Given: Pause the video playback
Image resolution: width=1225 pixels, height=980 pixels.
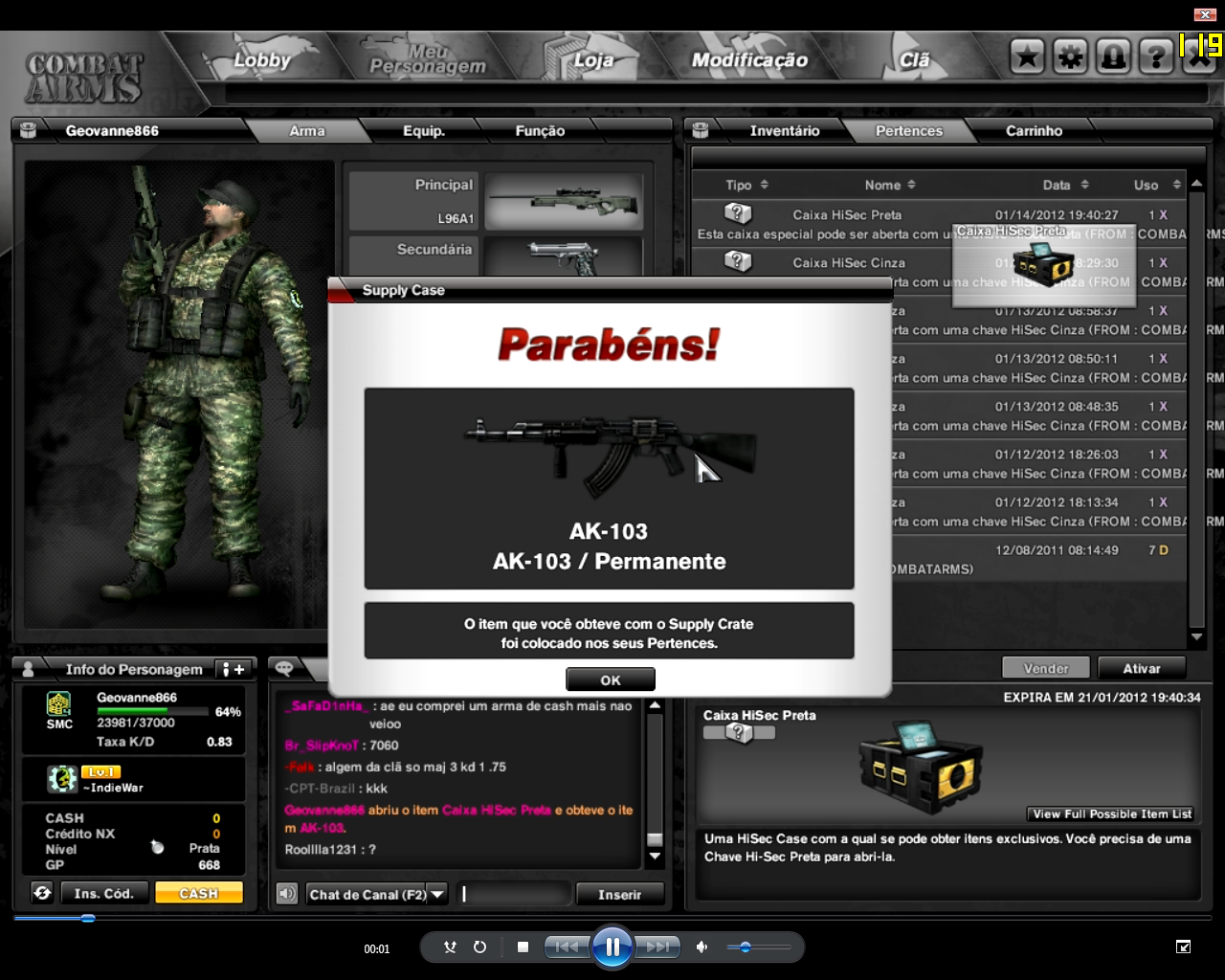Looking at the screenshot, I should [x=612, y=947].
